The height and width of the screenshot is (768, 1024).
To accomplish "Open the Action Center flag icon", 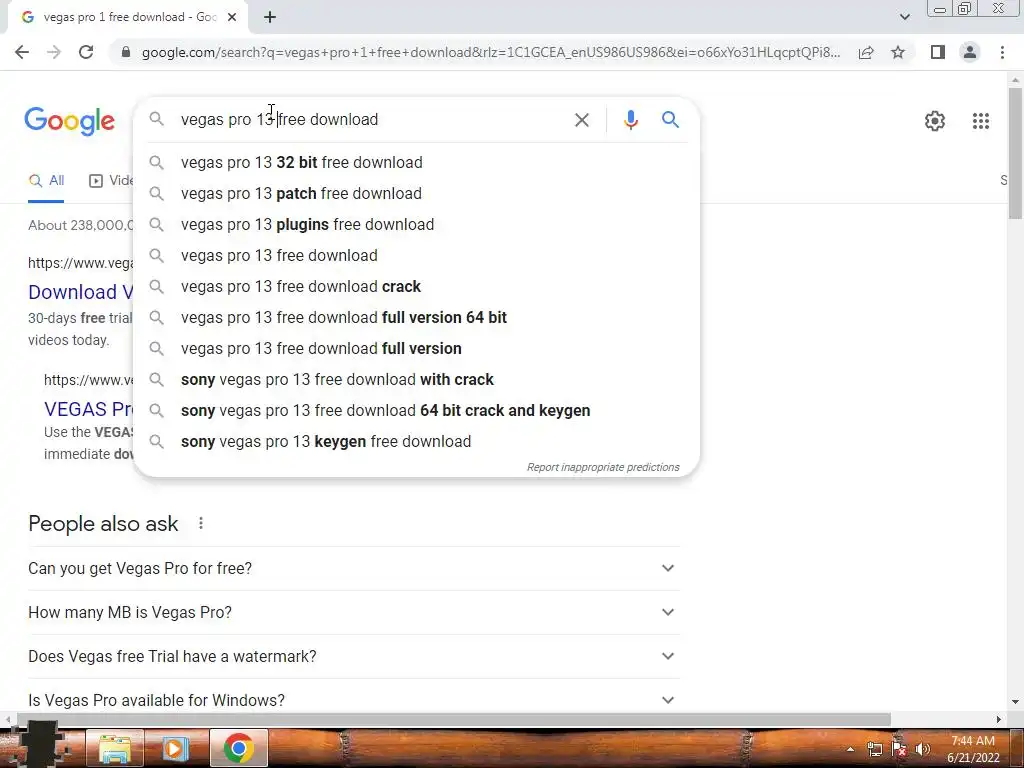I will pyautogui.click(x=899, y=749).
